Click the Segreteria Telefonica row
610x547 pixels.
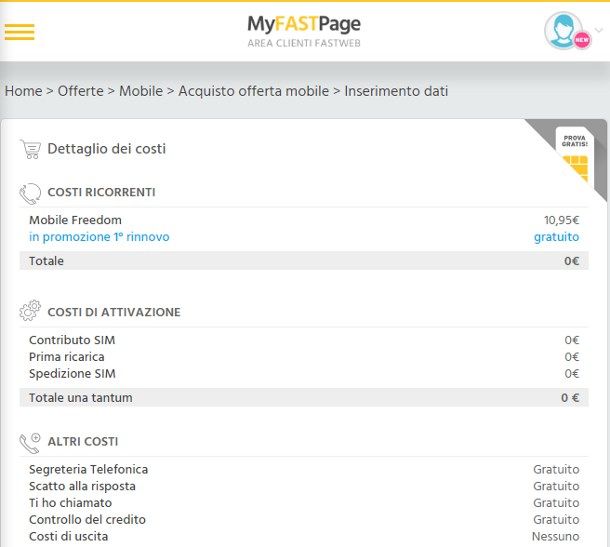point(88,469)
